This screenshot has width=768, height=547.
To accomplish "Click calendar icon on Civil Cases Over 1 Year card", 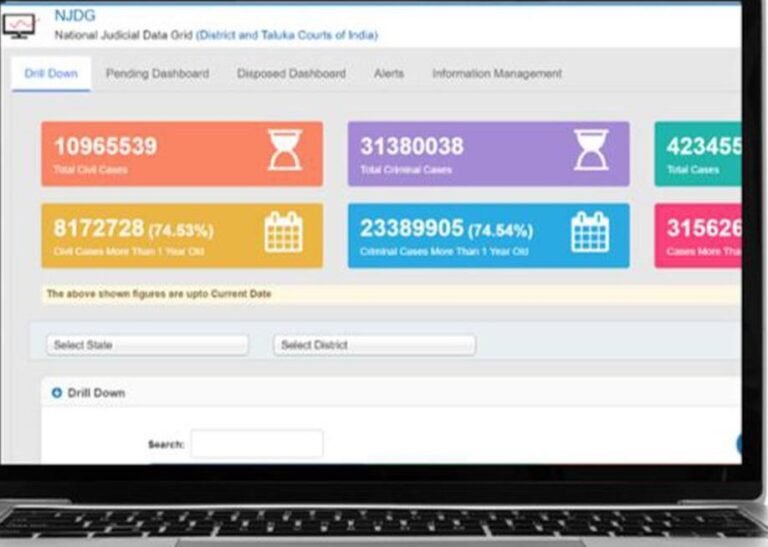I will click(284, 232).
